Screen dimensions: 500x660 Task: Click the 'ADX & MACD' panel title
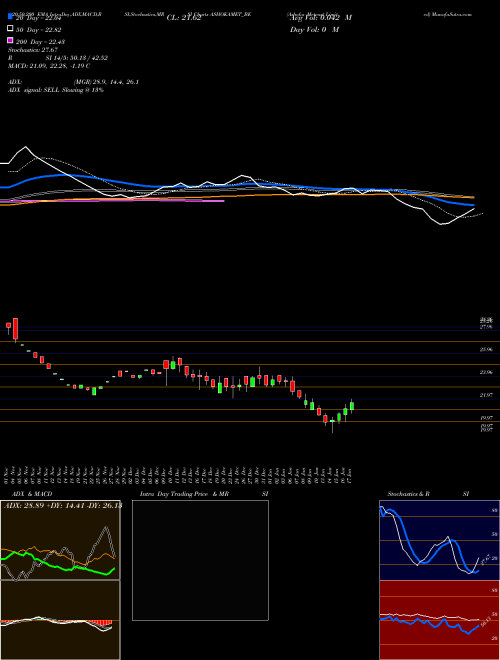pos(32,494)
